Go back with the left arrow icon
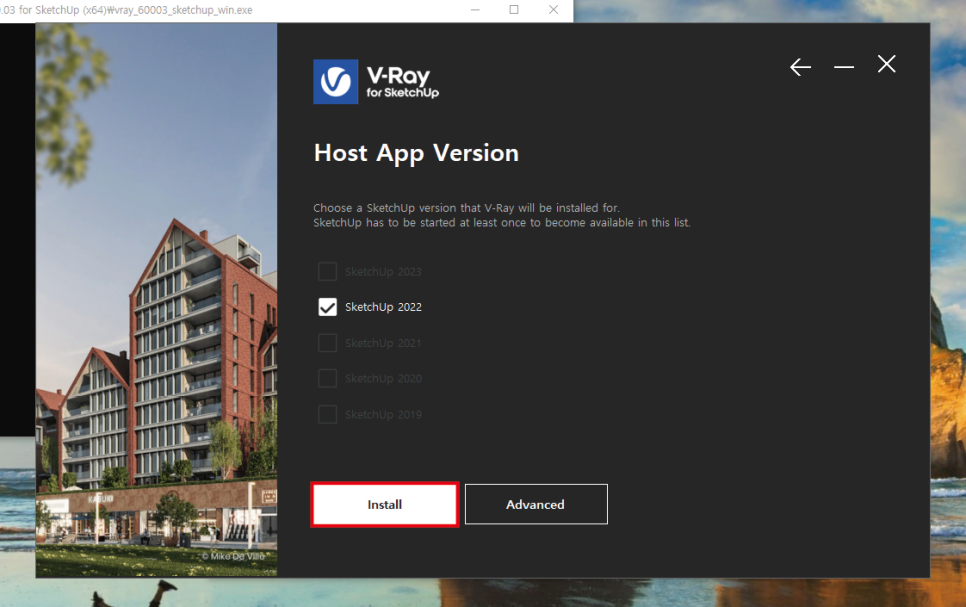Screen dimensions: 966x607 (x=800, y=67)
